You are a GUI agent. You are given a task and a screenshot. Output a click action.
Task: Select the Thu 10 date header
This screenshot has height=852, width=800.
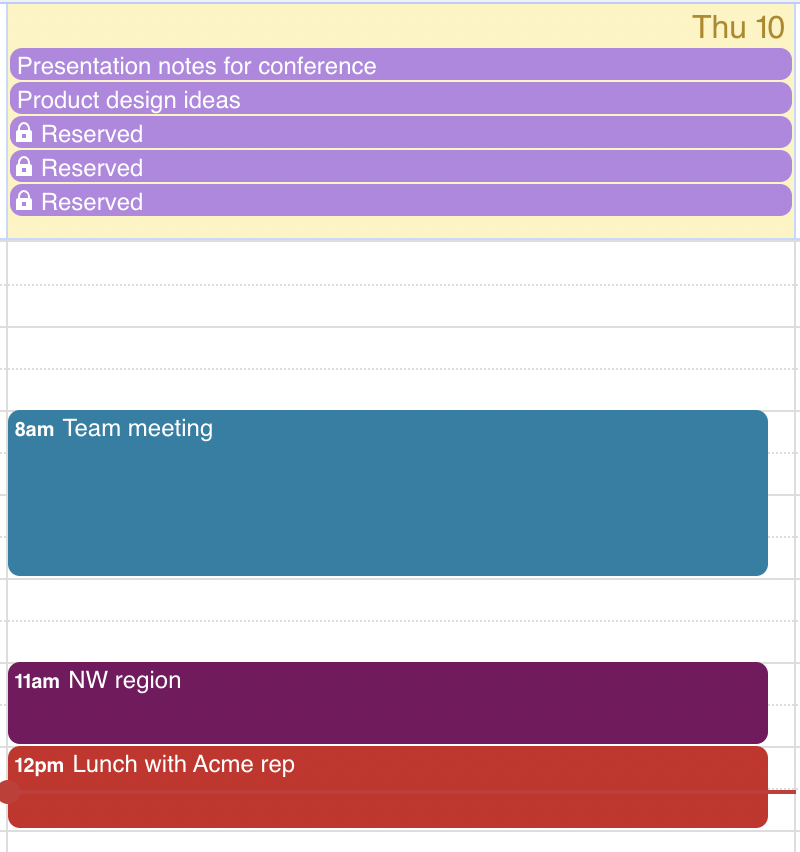tap(738, 27)
